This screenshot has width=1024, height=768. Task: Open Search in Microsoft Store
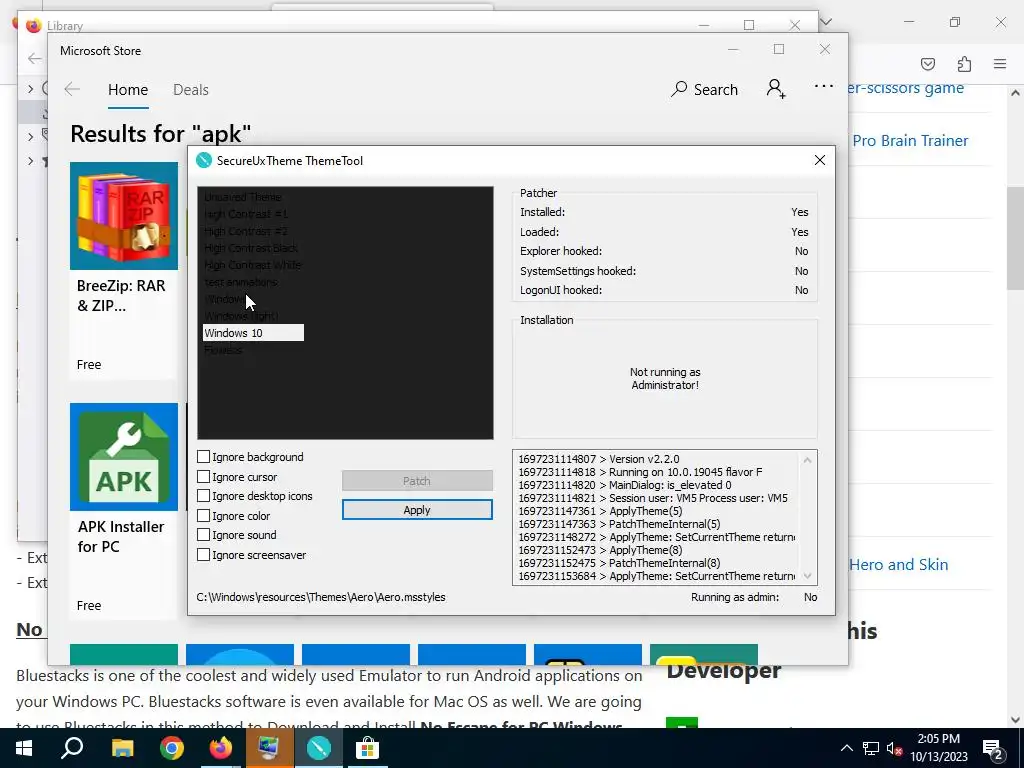pyautogui.click(x=704, y=89)
